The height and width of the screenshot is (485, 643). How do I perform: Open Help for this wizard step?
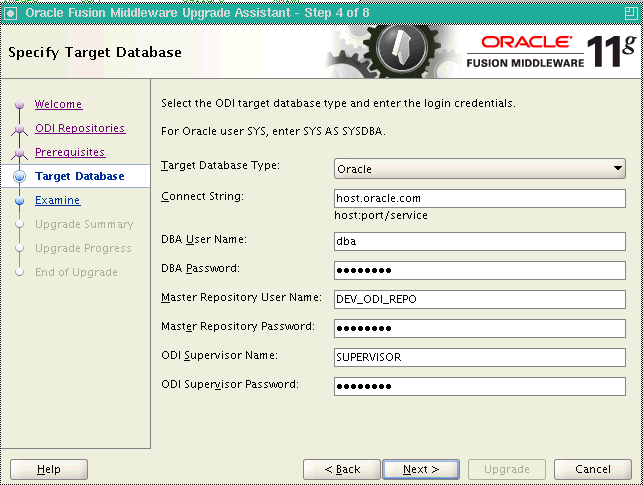pos(48,469)
